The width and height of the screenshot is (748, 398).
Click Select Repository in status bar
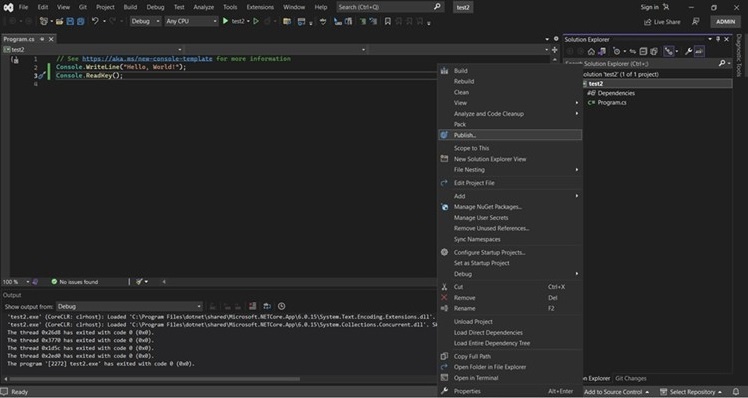691,392
